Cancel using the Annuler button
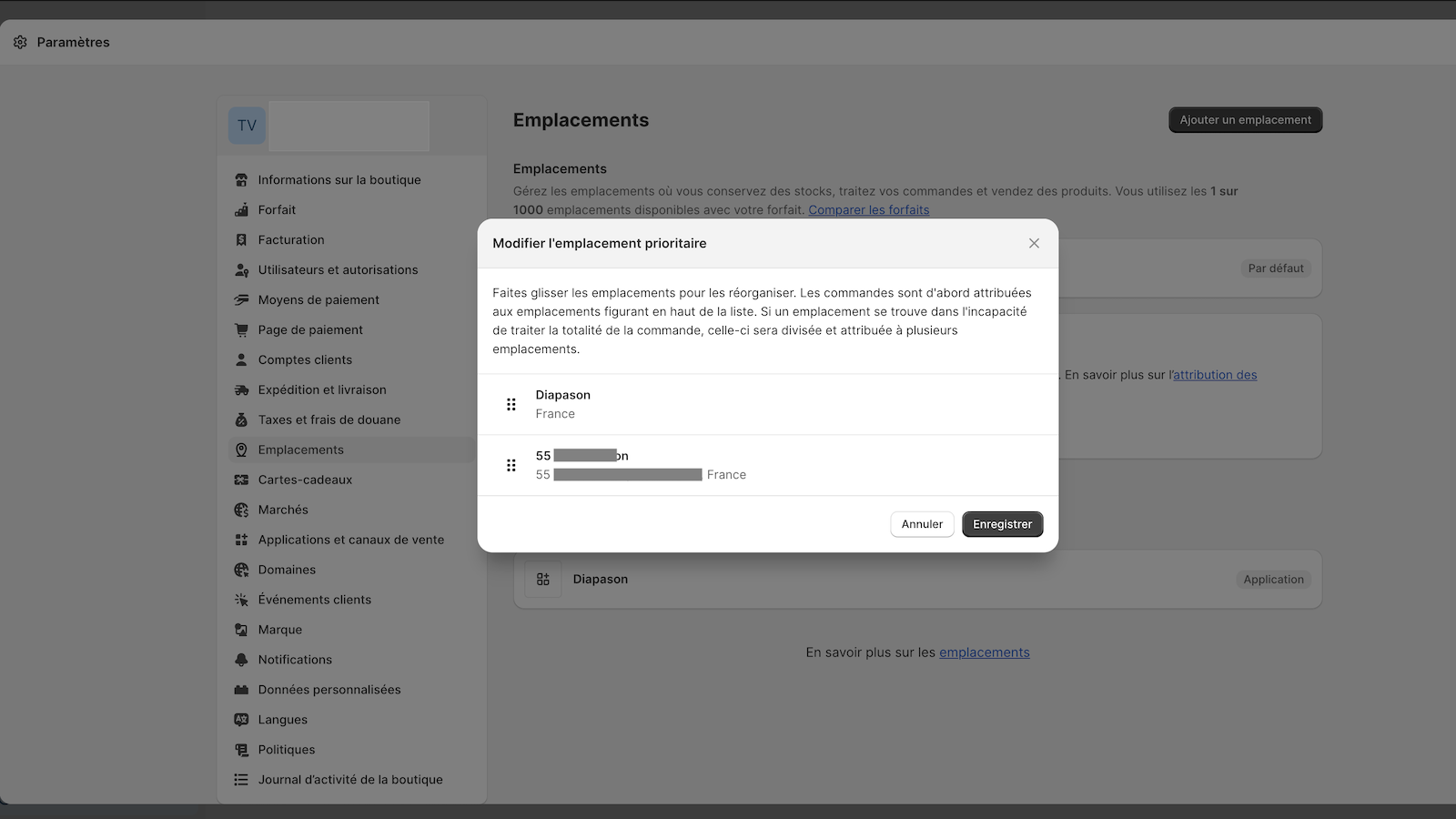Image resolution: width=1456 pixels, height=819 pixels. [922, 524]
